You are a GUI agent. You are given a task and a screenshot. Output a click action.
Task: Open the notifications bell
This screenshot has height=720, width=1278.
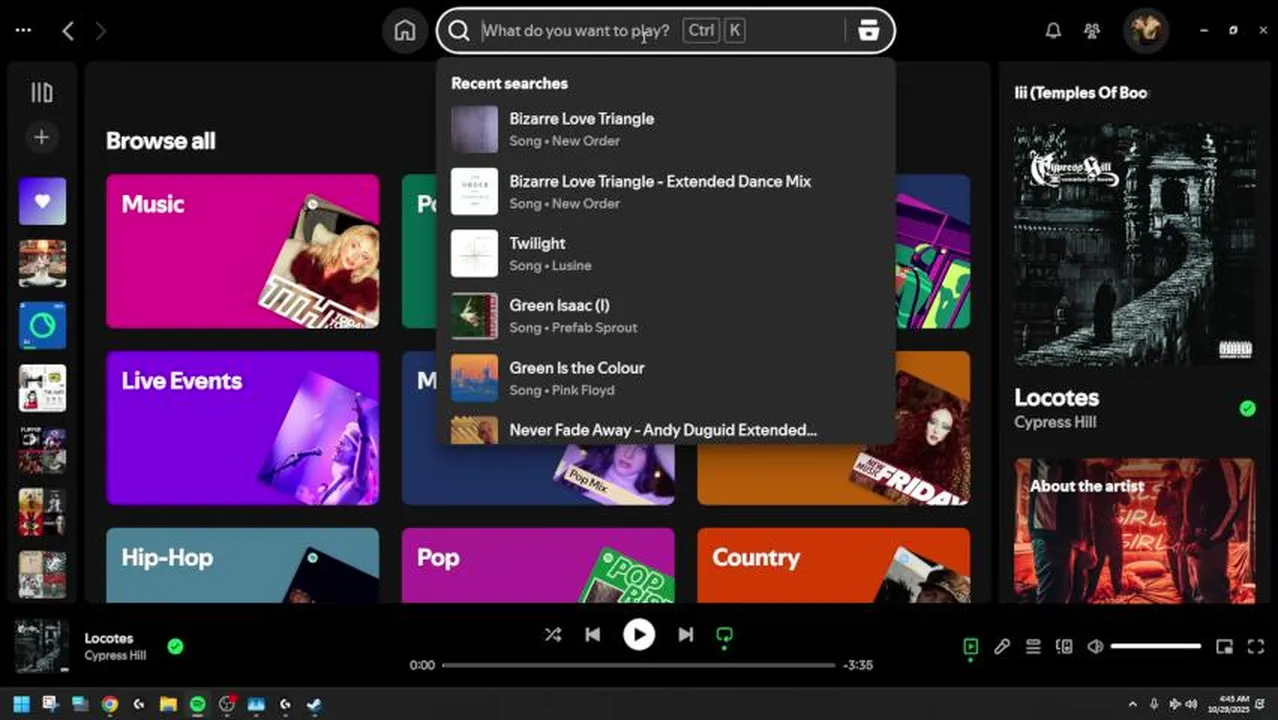[x=1053, y=31]
